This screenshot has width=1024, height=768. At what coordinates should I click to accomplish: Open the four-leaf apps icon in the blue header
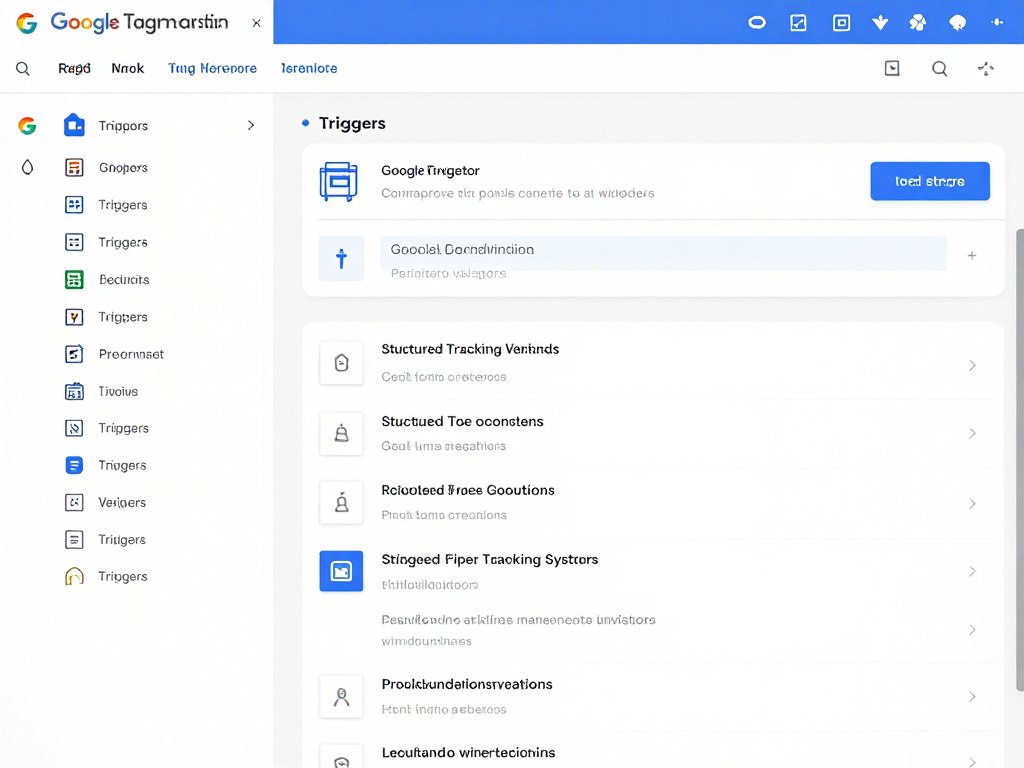pyautogui.click(x=918, y=23)
